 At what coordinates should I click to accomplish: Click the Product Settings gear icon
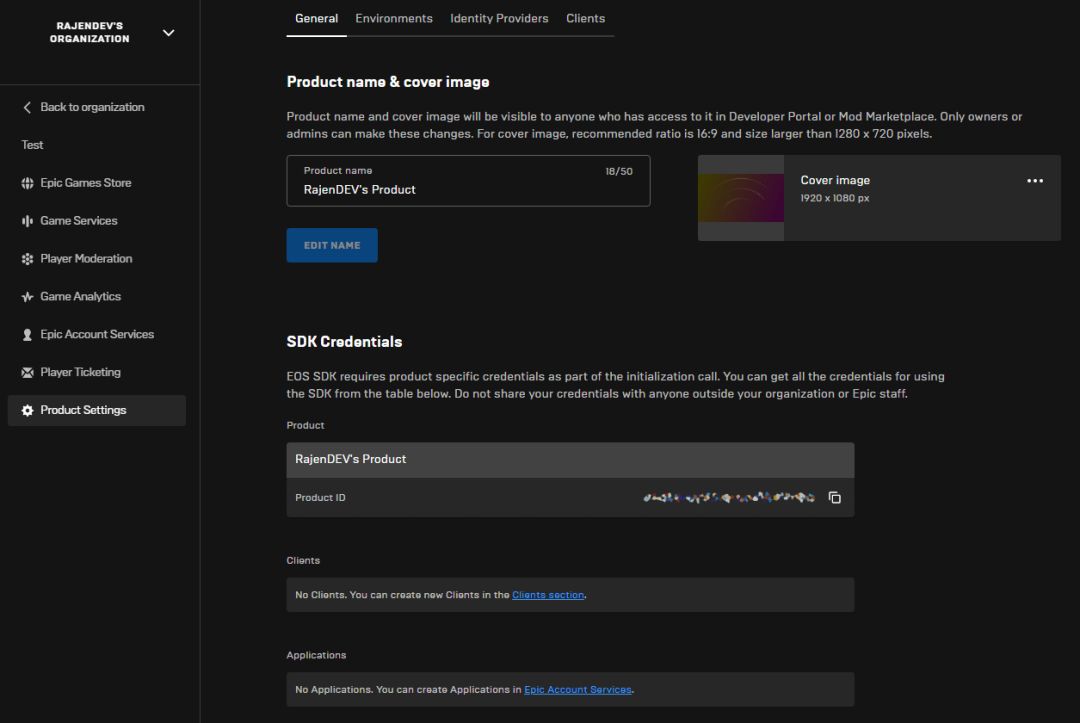tap(27, 410)
